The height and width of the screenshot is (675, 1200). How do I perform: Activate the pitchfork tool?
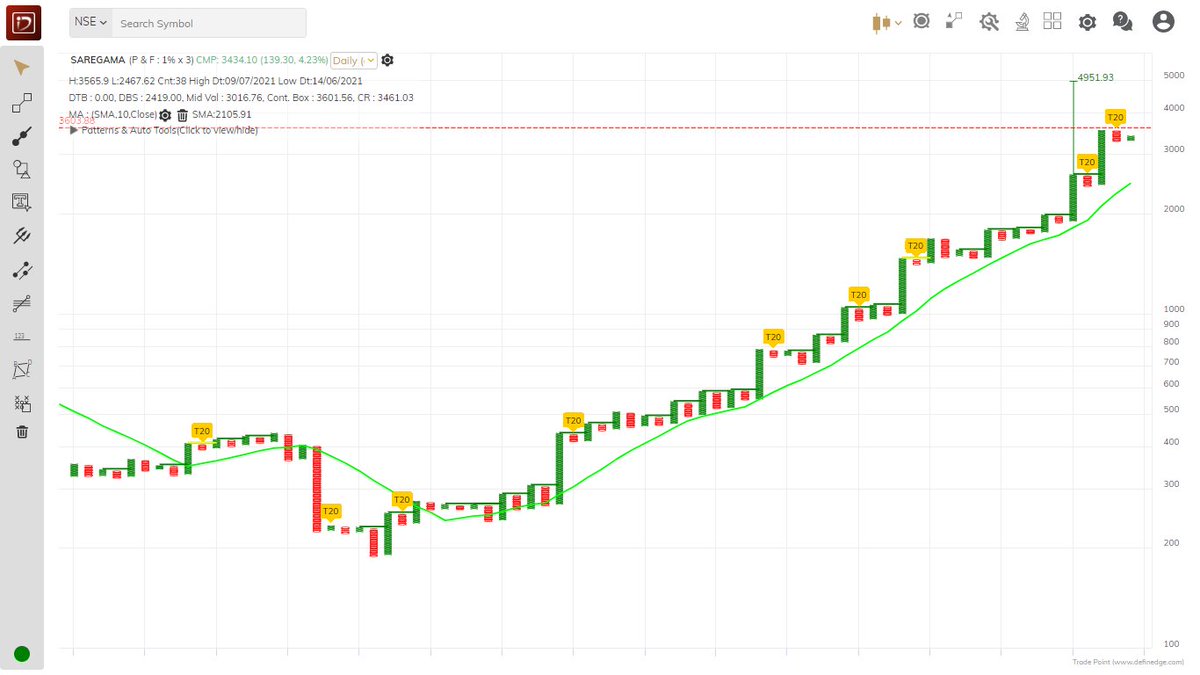click(22, 236)
